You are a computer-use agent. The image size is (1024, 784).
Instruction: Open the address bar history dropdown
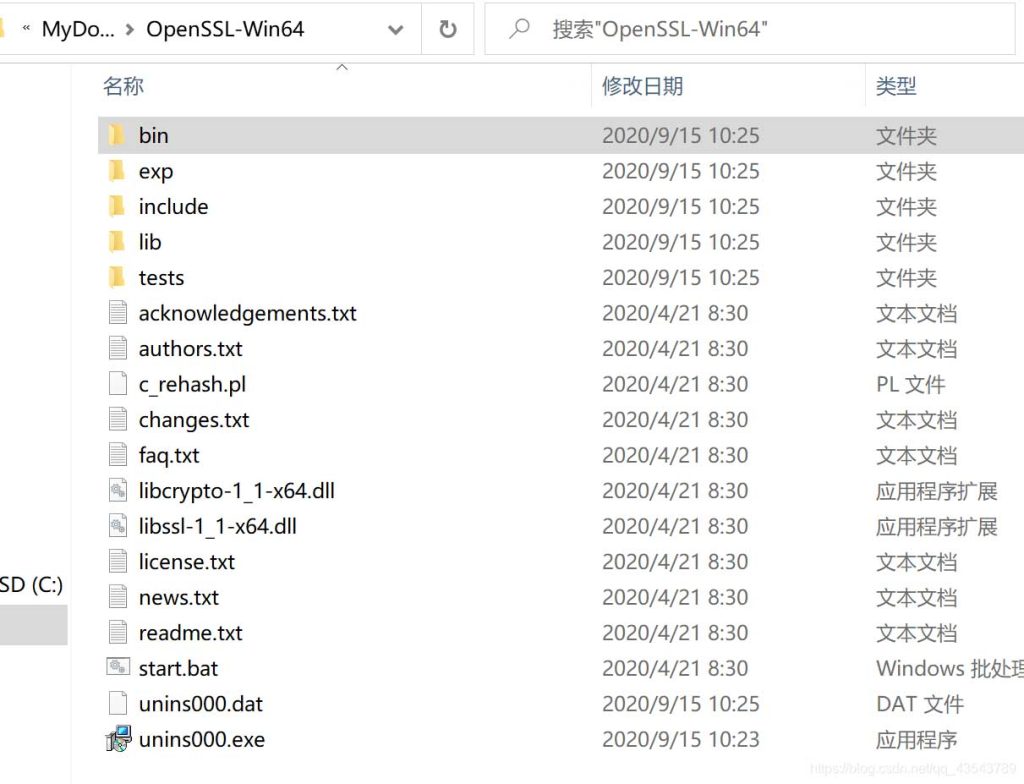click(395, 30)
